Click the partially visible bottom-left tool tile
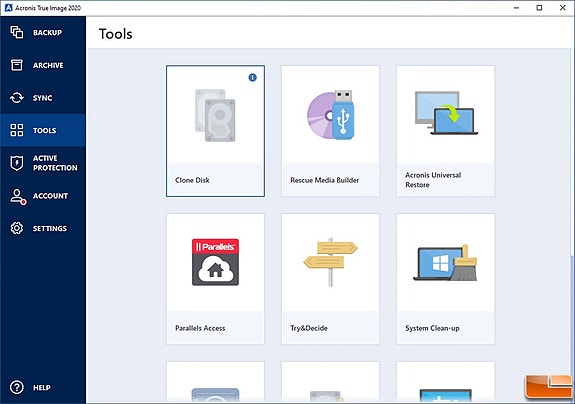Screen dimensions: 575x404 [x=215, y=382]
